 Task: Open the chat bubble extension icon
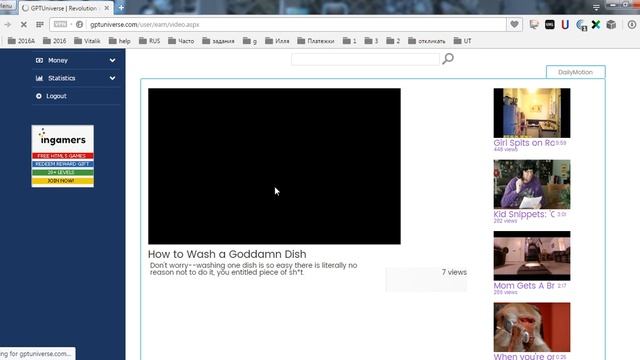[x=534, y=24]
